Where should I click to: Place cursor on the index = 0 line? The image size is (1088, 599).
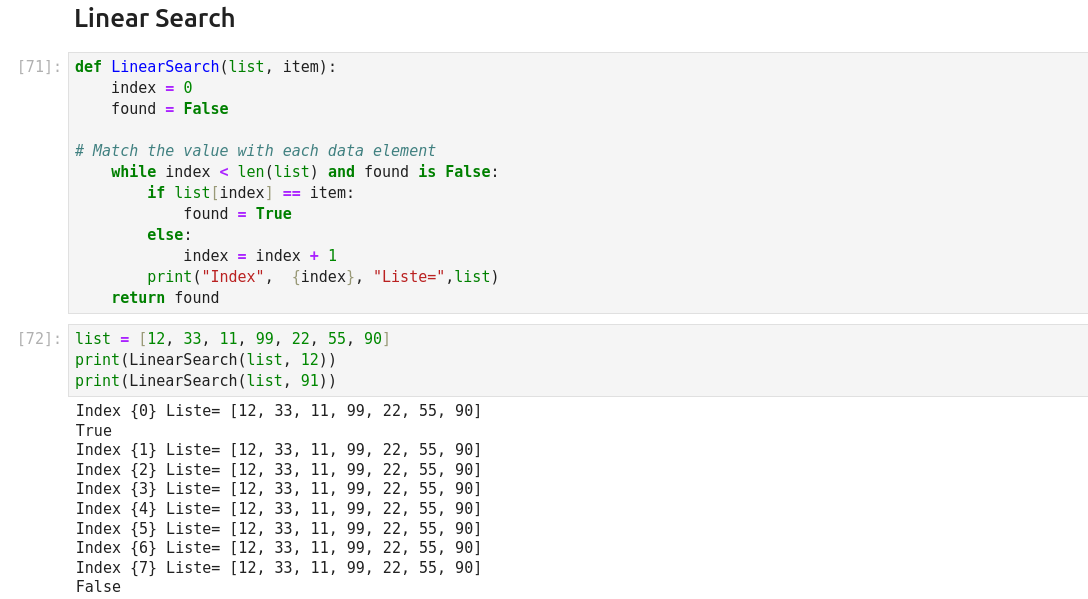(x=151, y=88)
